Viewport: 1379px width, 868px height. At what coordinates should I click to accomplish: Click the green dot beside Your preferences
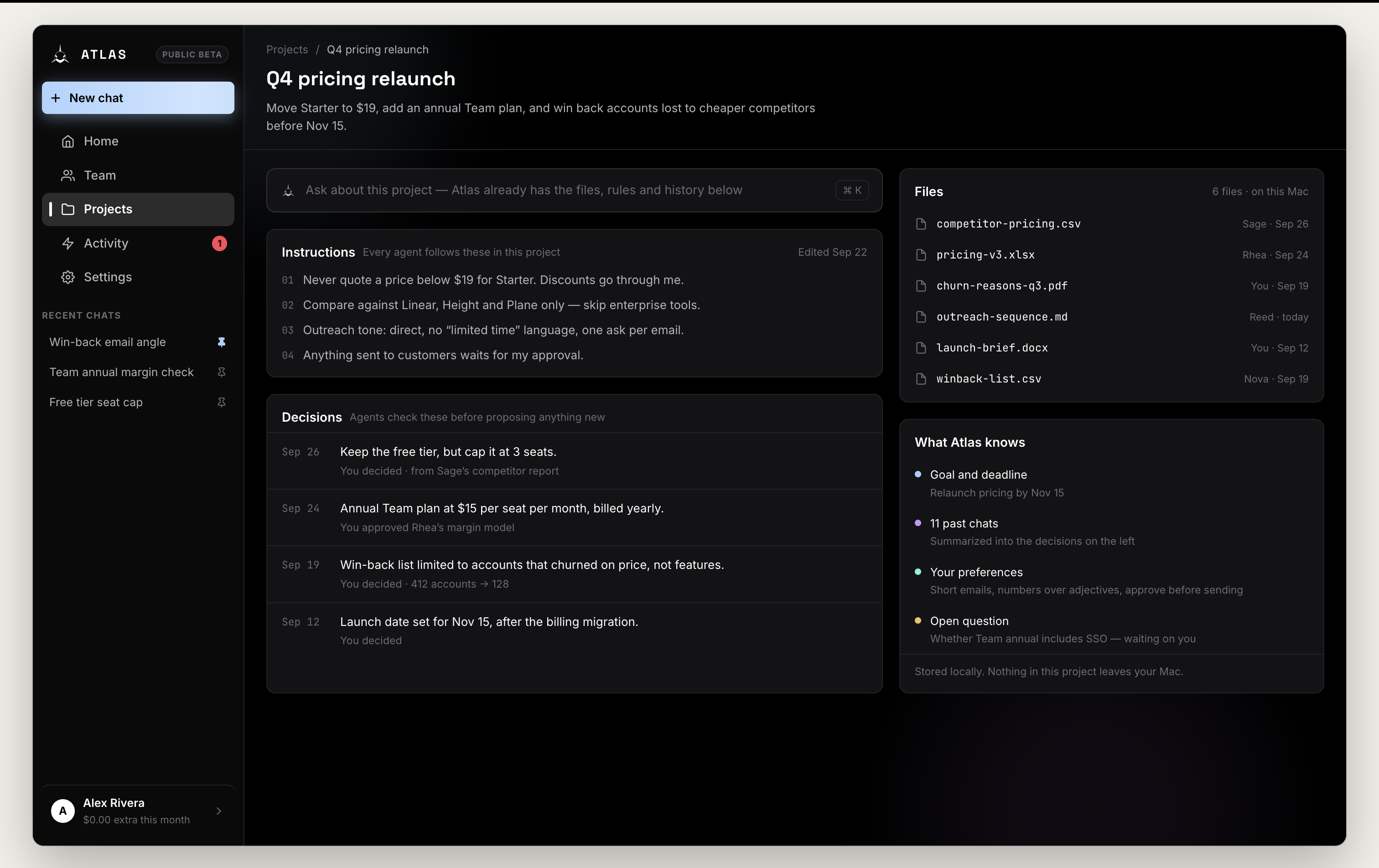click(x=918, y=571)
